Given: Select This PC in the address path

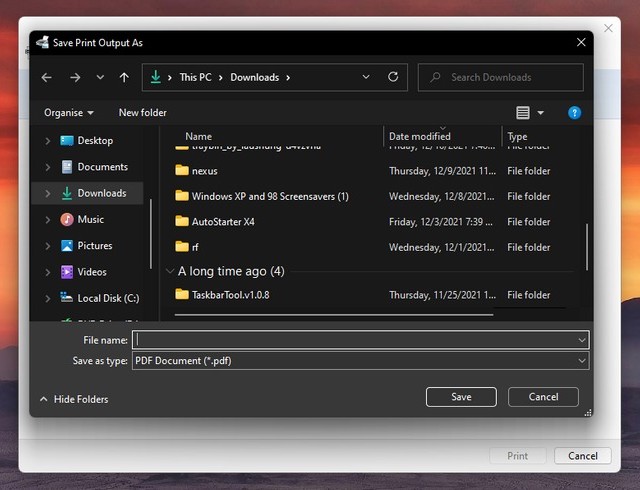Looking at the screenshot, I should [196, 77].
